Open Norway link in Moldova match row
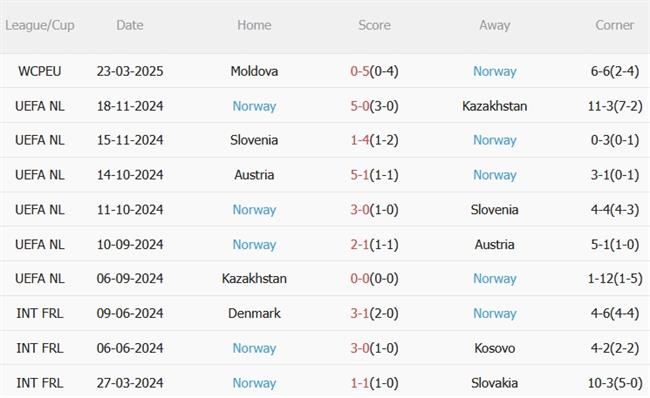The image size is (650, 398). 495,72
